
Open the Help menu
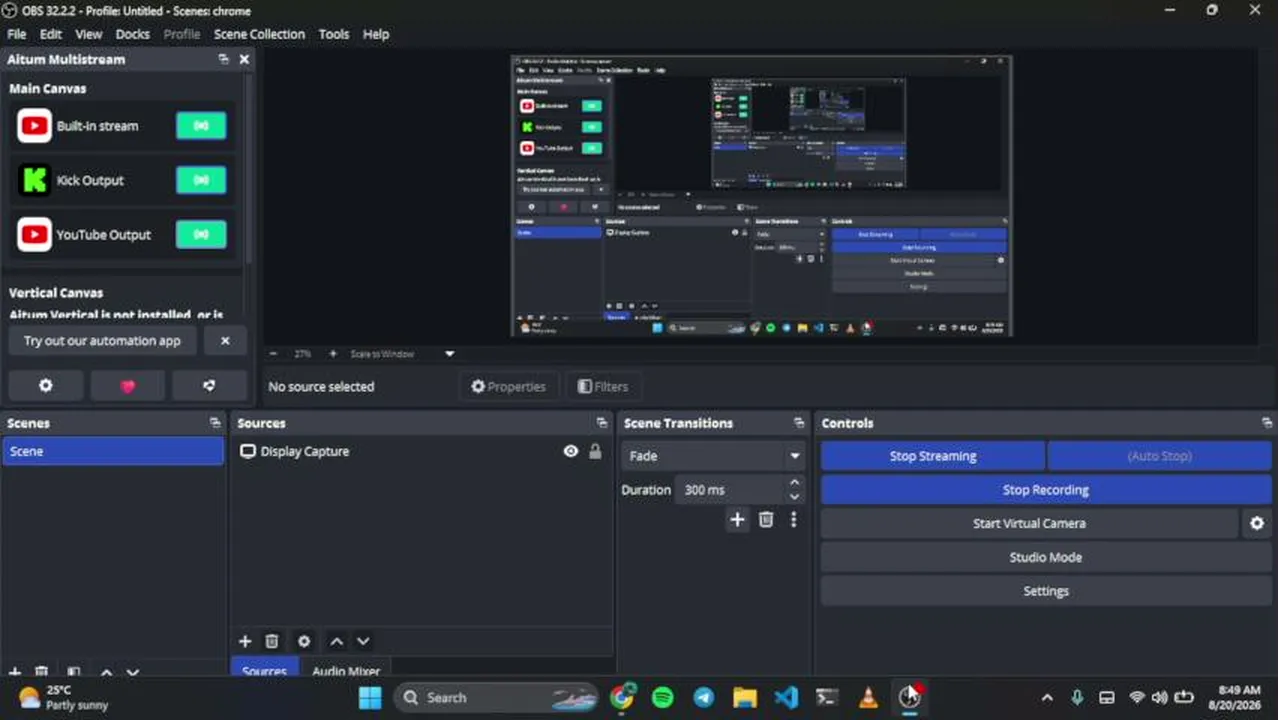coord(376,34)
